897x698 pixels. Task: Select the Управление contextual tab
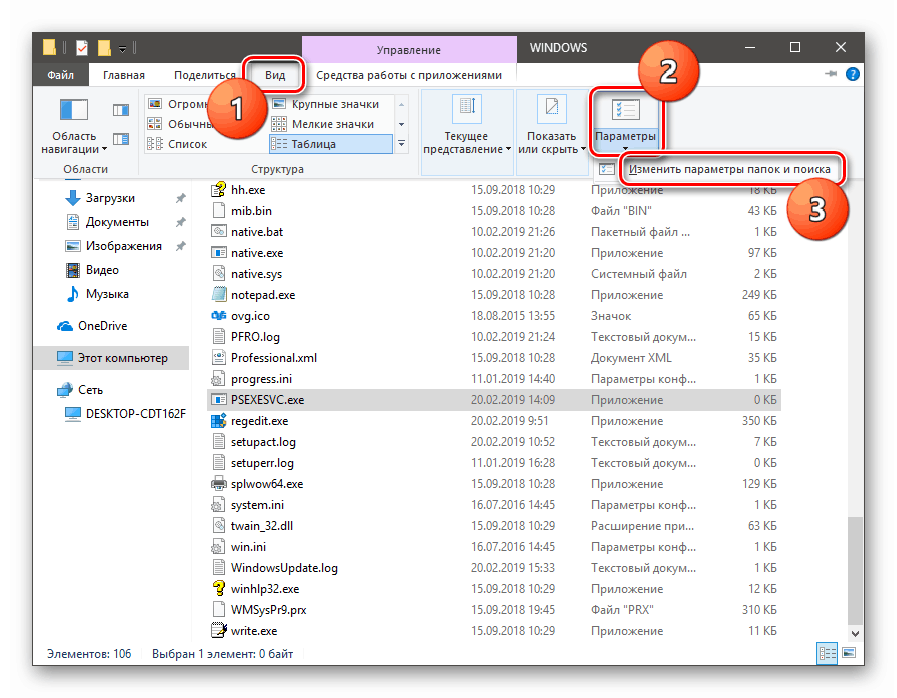[408, 50]
